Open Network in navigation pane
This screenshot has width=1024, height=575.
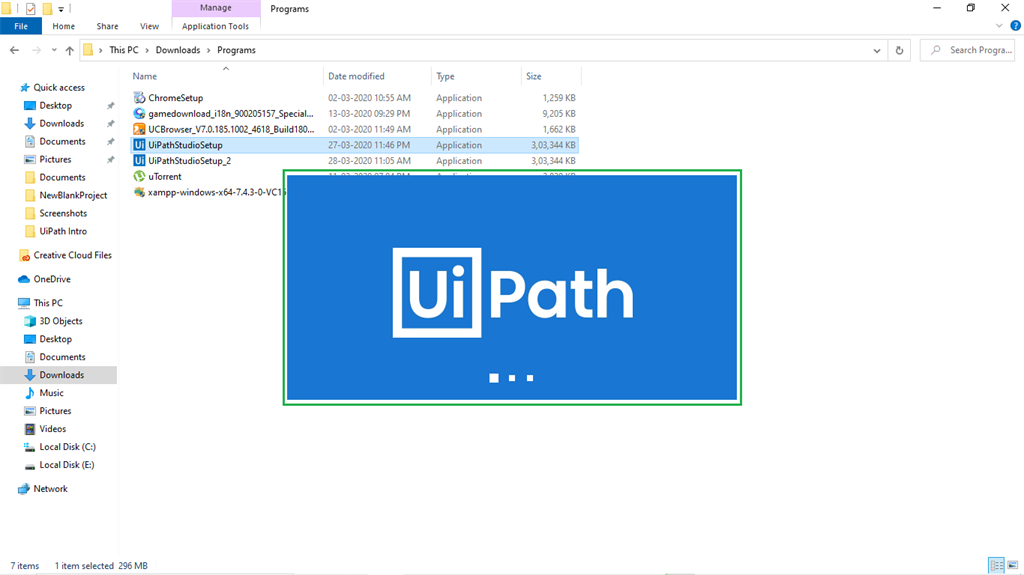click(50, 489)
